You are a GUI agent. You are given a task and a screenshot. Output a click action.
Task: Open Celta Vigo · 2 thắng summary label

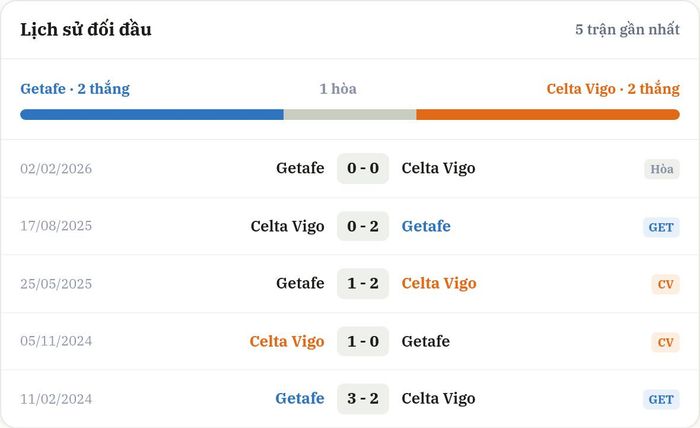click(613, 89)
